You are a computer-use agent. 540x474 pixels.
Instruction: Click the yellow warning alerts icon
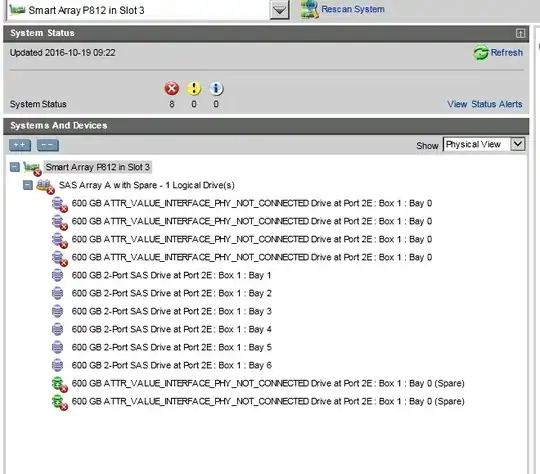click(194, 89)
